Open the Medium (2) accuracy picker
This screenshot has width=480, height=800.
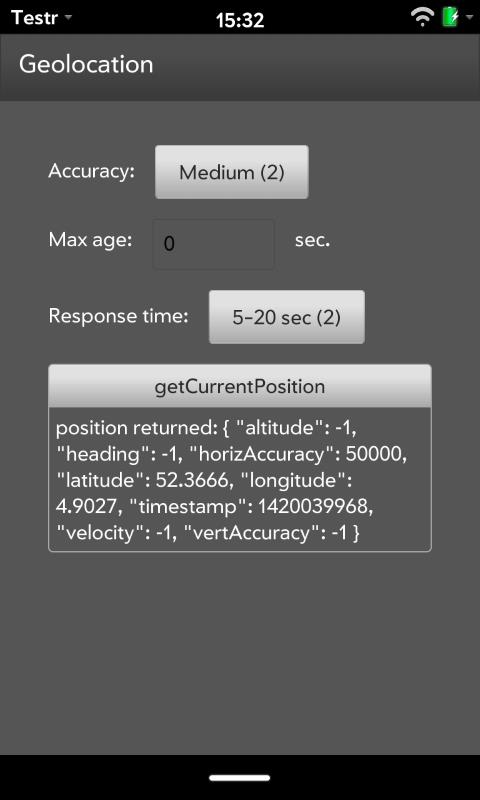point(232,172)
